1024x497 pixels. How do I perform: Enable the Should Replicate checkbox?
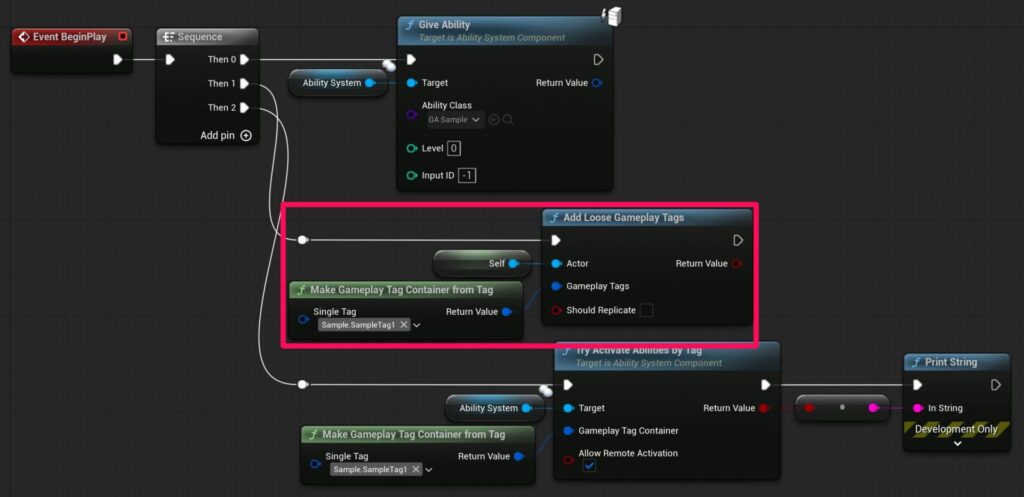(x=646, y=310)
